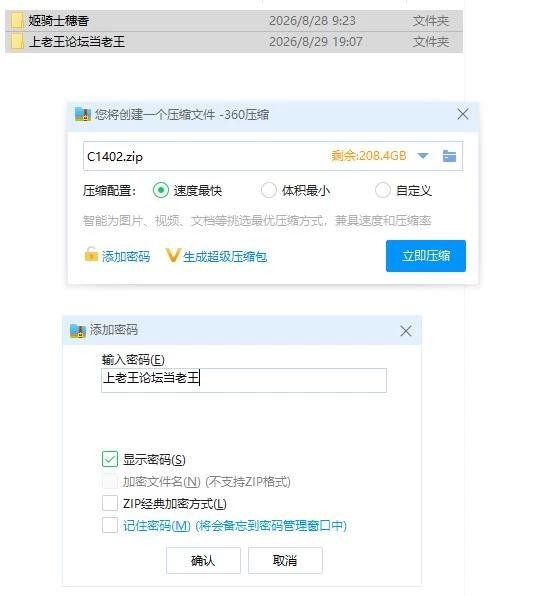This screenshot has width=540, height=596.
Task: Click the padlock icon for 添加密码
Action: tap(91, 254)
